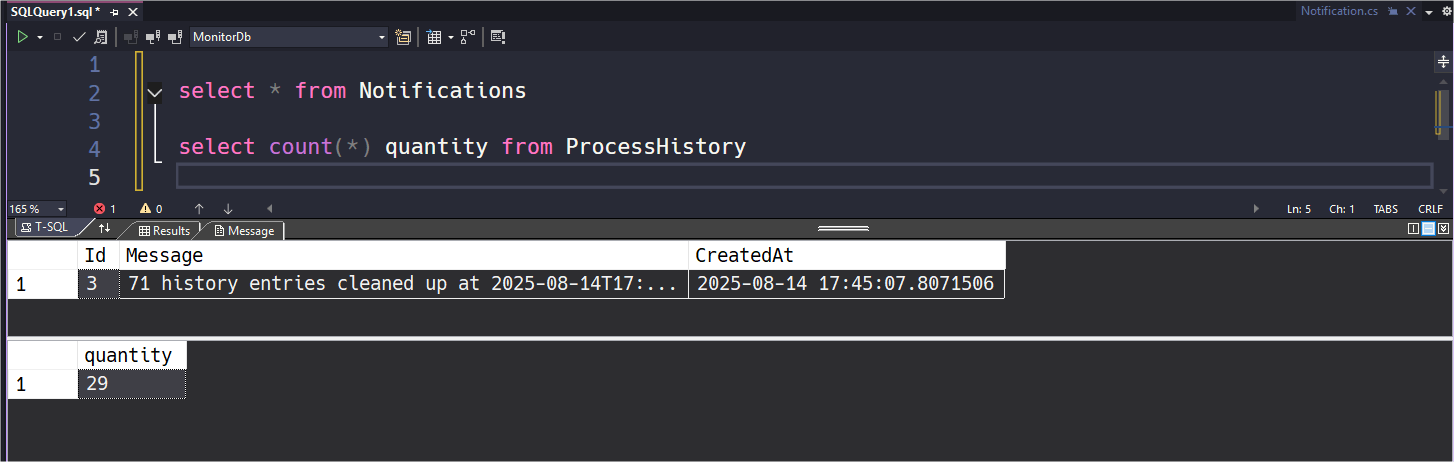Open the Notification.cs preview tab
This screenshot has height=462, width=1454.
point(1338,10)
